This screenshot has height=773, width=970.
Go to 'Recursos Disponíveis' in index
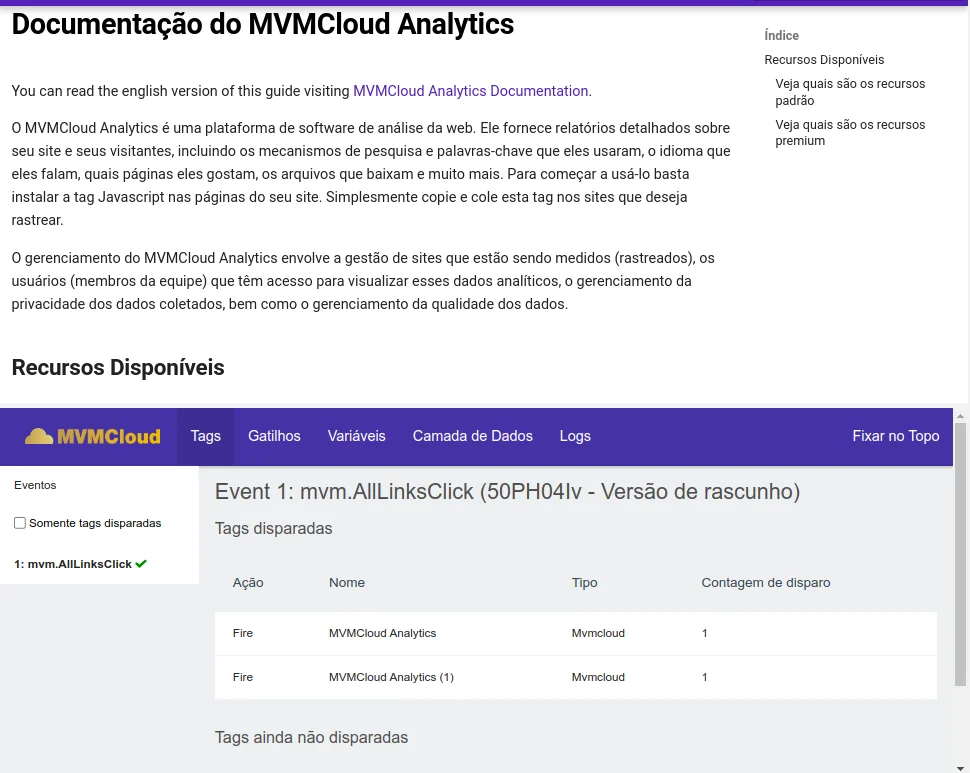[x=824, y=60]
